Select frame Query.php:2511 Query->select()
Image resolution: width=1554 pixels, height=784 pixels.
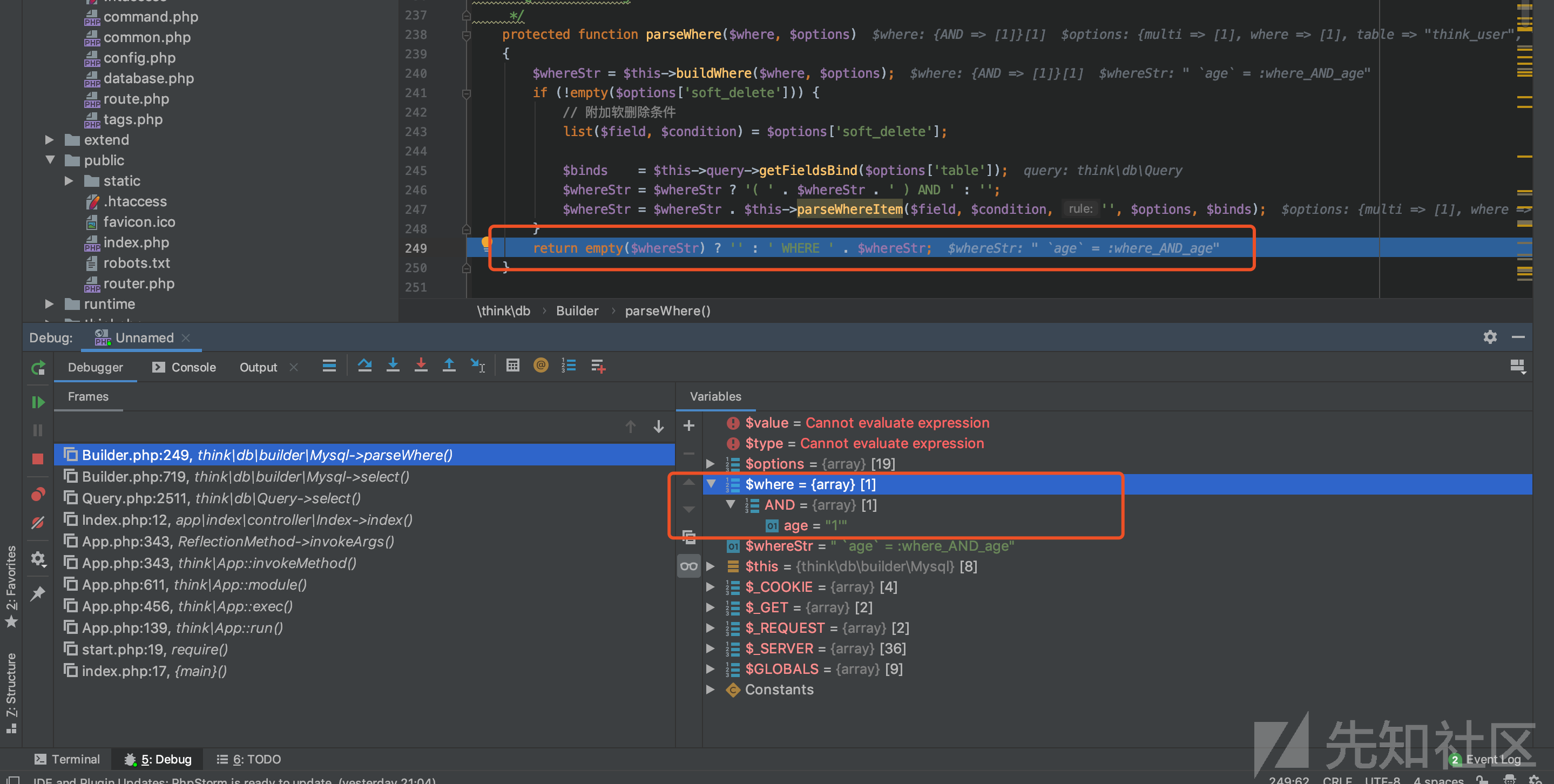tap(364, 498)
